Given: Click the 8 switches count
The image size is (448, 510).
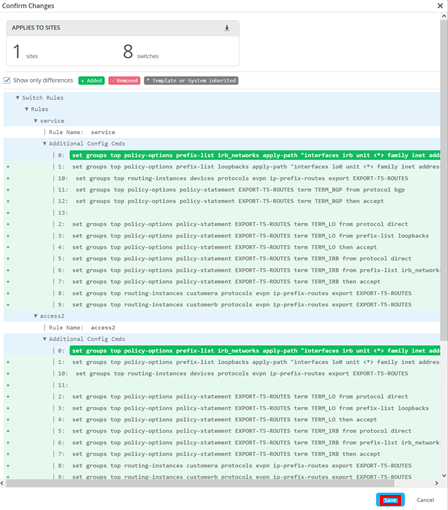Looking at the screenshot, I should pyautogui.click(x=141, y=52).
